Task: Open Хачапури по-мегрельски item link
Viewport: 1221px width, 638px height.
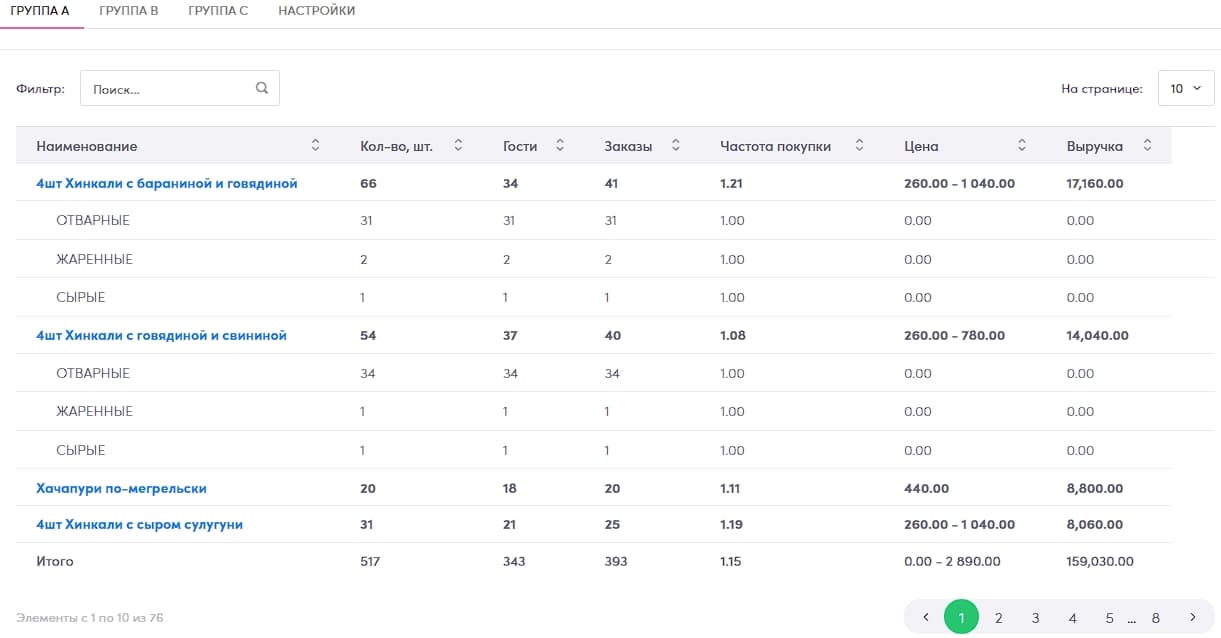Action: pos(121,489)
